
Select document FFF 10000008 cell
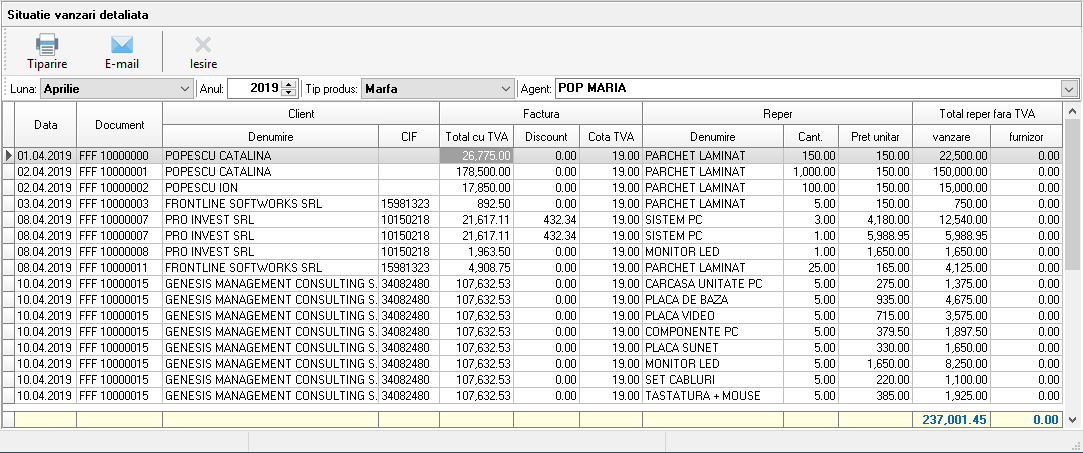click(x=119, y=252)
